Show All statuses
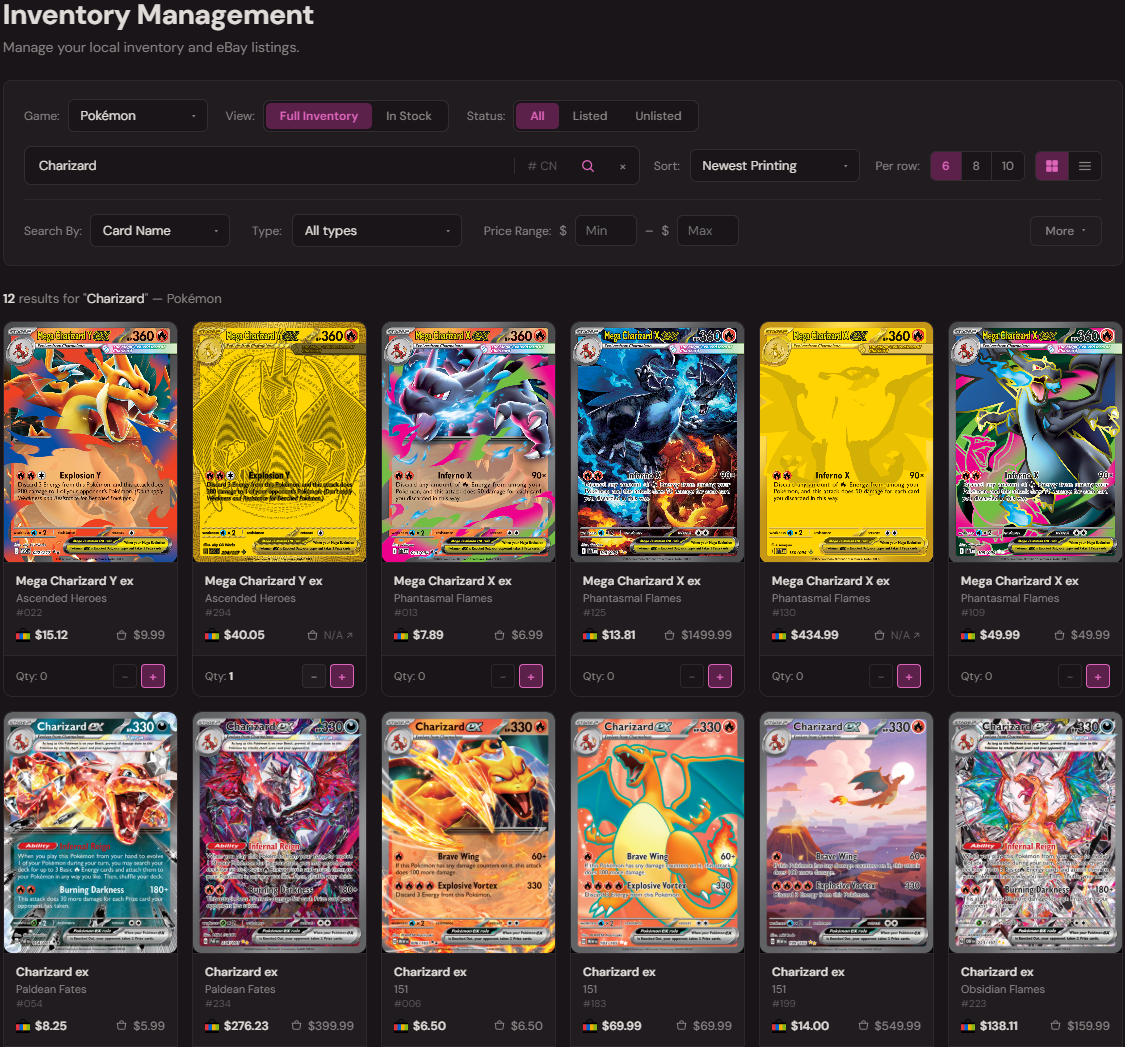The image size is (1125, 1047). tap(537, 116)
